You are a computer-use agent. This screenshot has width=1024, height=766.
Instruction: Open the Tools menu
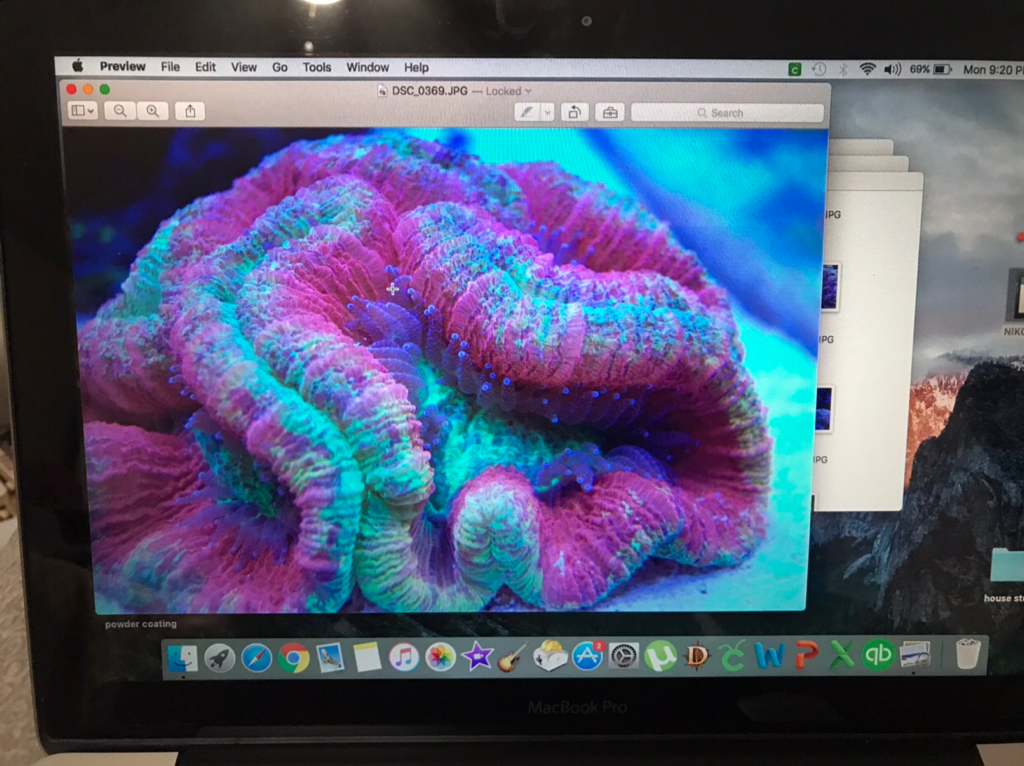pyautogui.click(x=317, y=67)
